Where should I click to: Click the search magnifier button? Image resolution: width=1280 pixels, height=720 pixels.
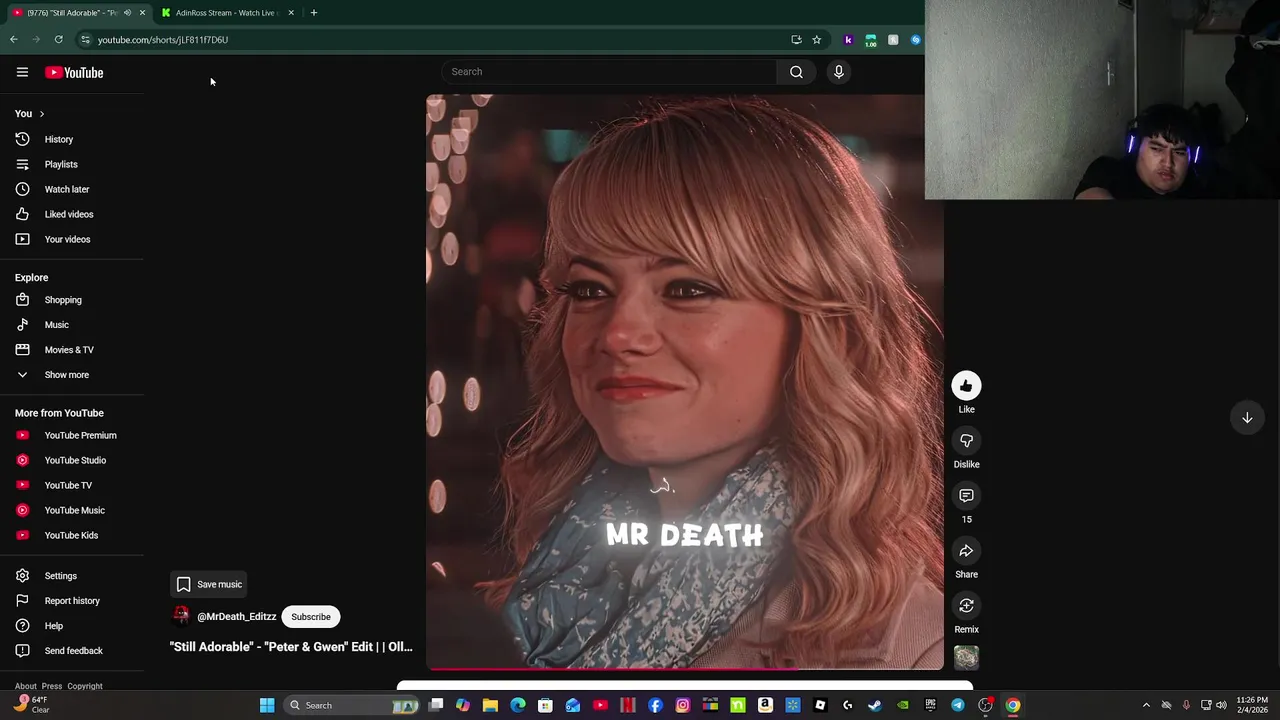796,72
